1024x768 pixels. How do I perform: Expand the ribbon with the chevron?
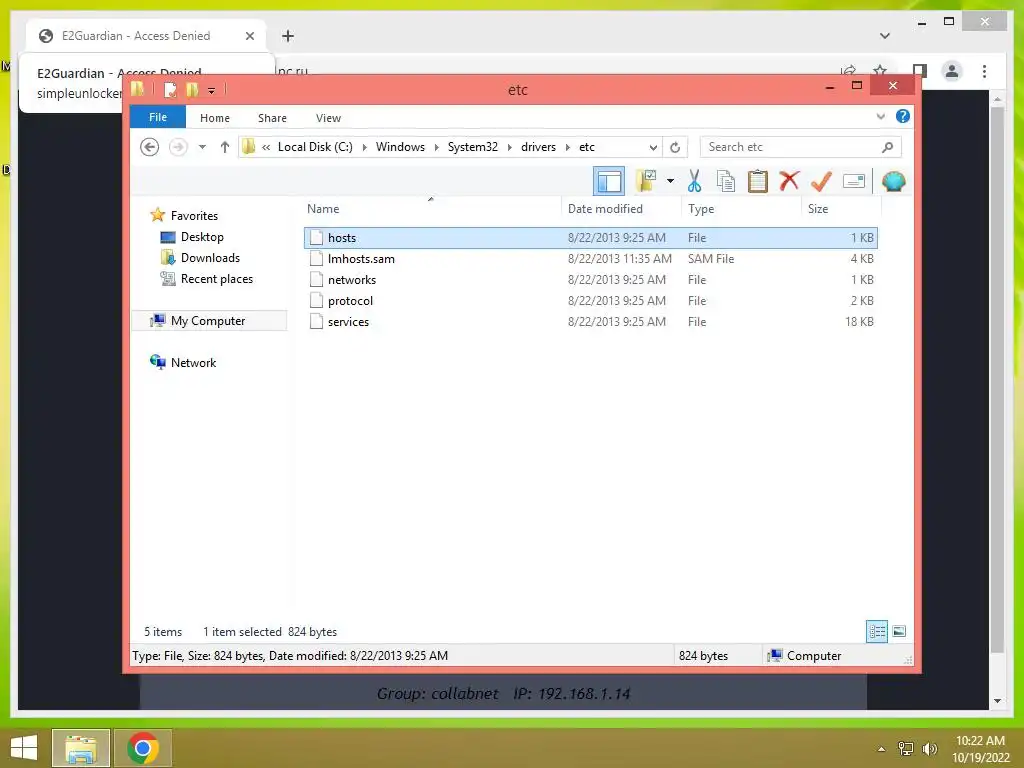pyautogui.click(x=880, y=117)
